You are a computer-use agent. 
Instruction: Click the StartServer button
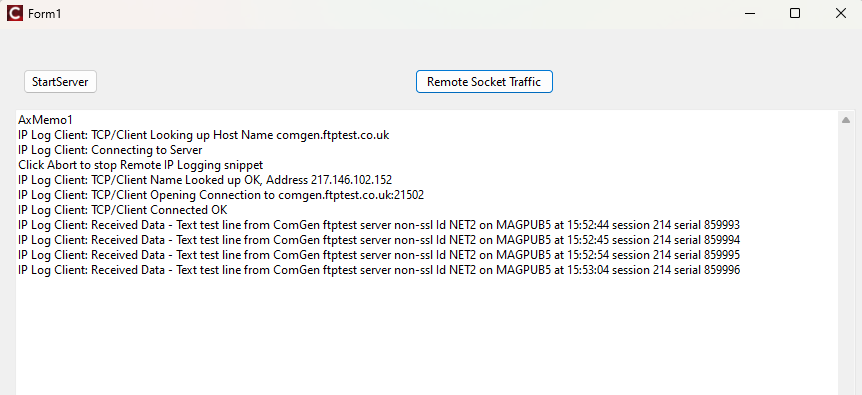pos(60,82)
